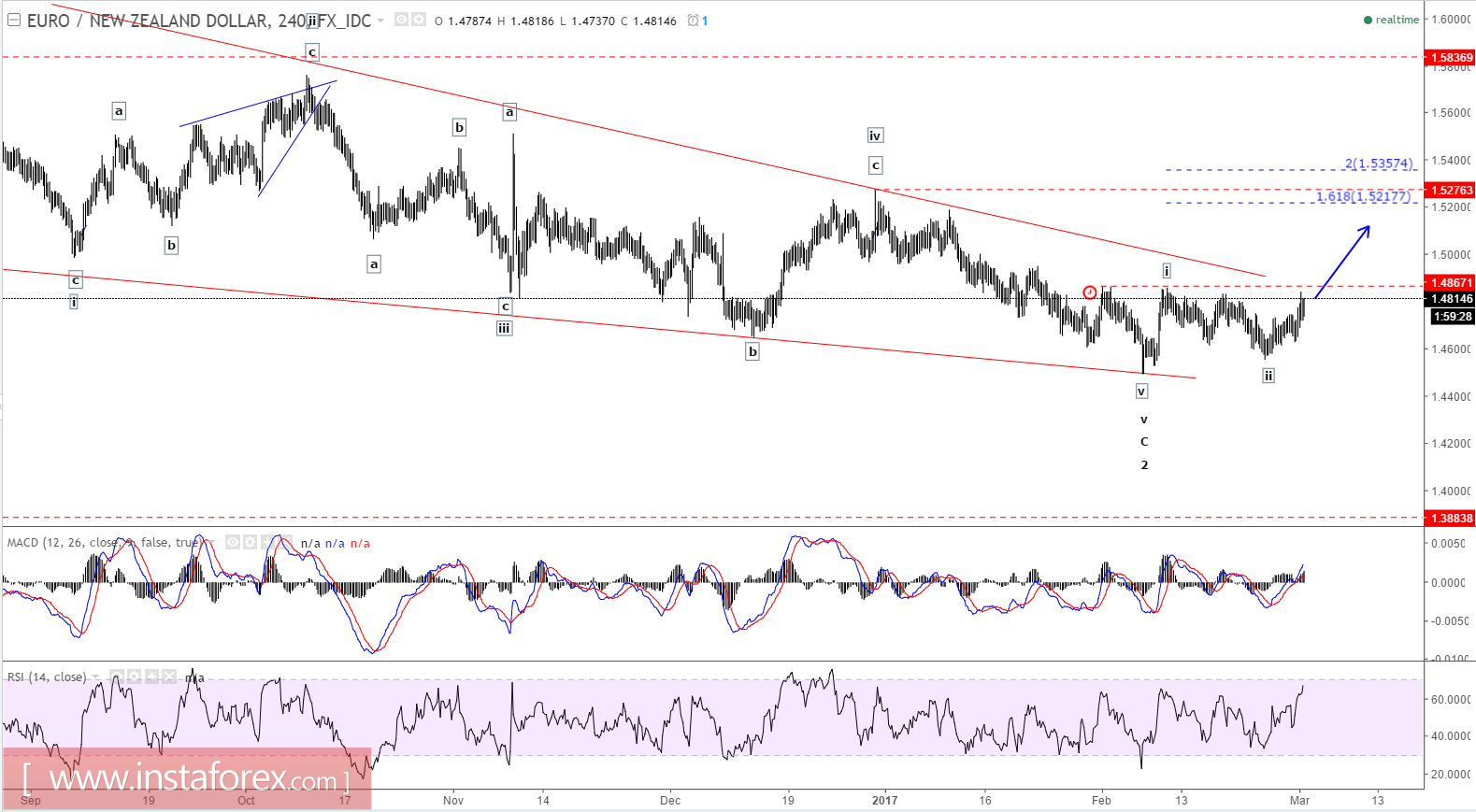Click the countdown timer 1:59:28
The width and height of the screenshot is (1476, 812).
(1453, 317)
